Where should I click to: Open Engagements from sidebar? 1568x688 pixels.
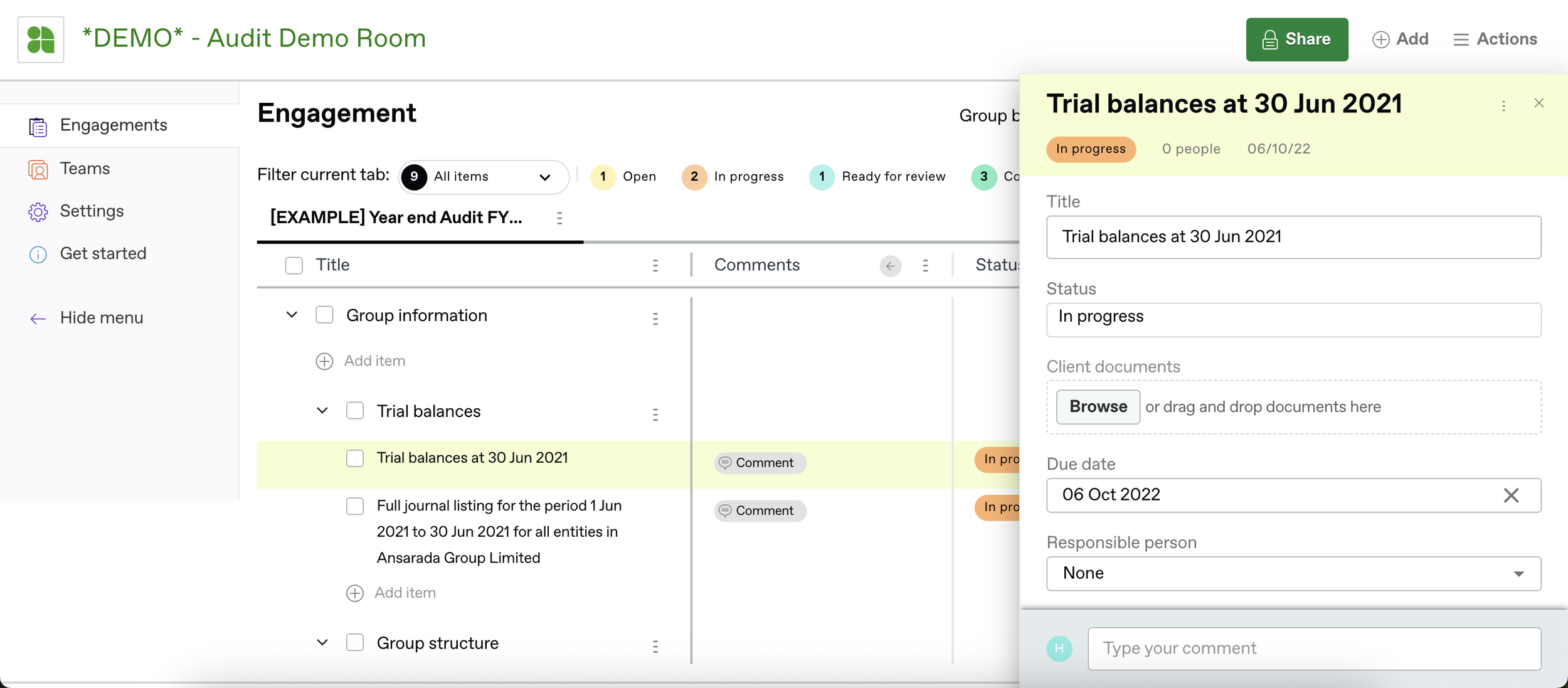click(113, 125)
